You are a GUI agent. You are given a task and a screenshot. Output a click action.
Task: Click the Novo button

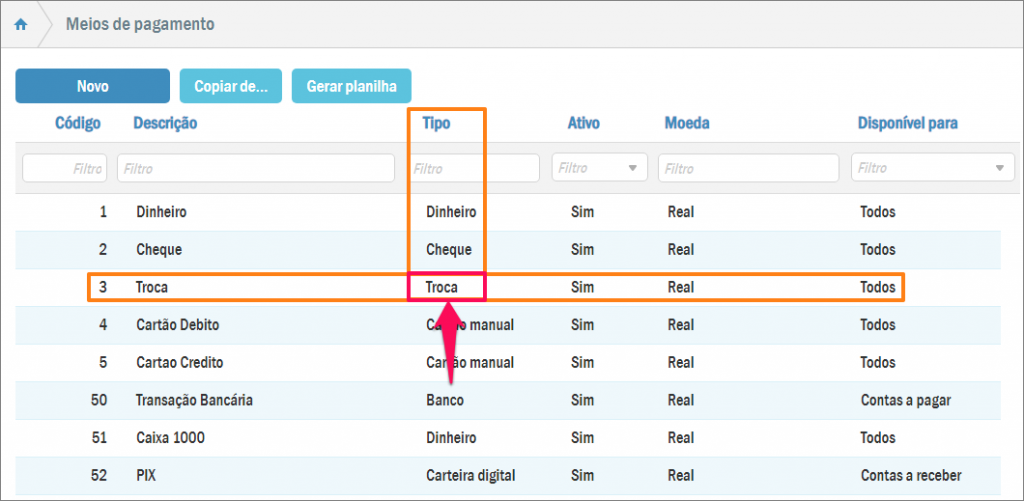[93, 86]
